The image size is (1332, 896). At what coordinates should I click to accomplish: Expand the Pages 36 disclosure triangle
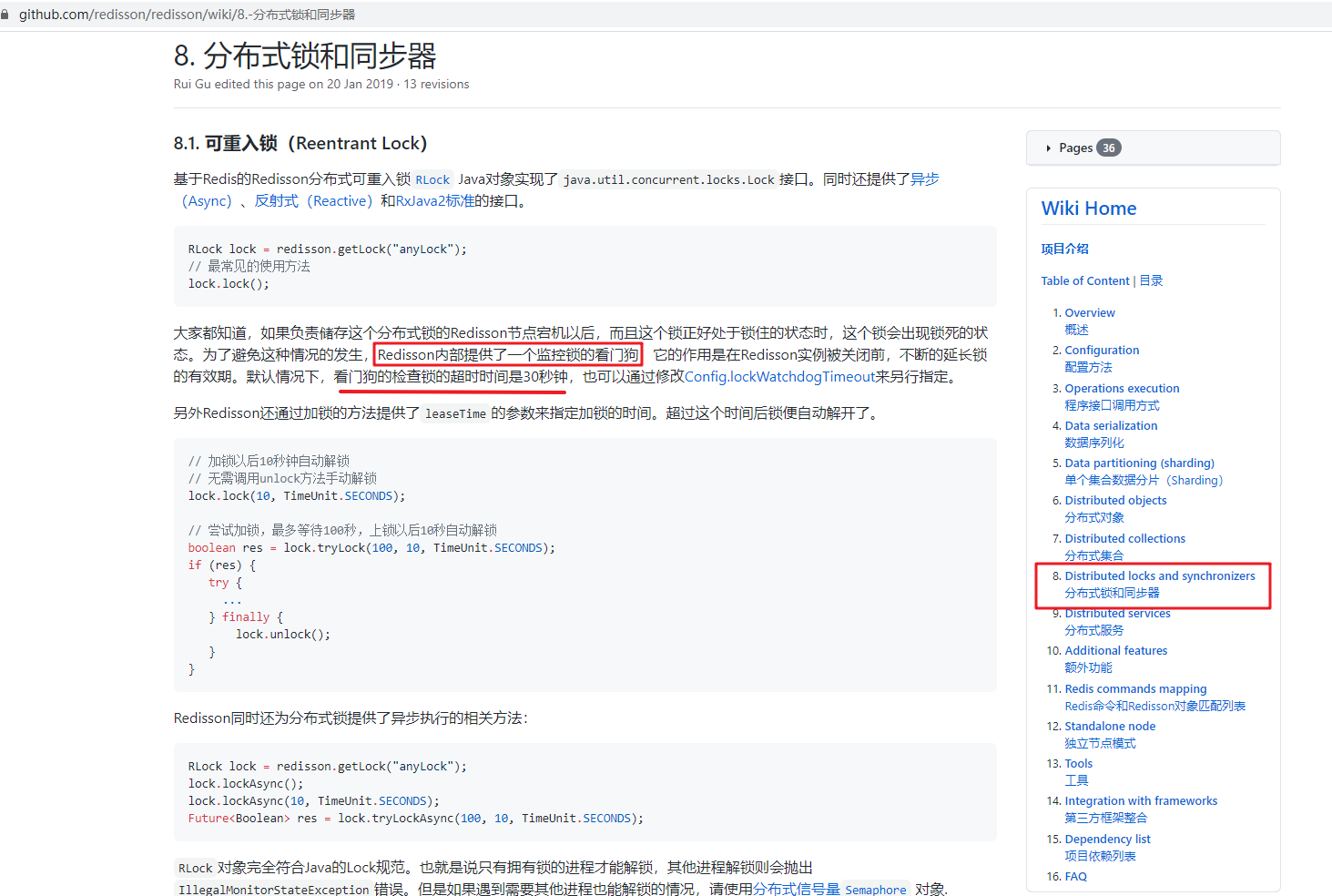click(1049, 148)
